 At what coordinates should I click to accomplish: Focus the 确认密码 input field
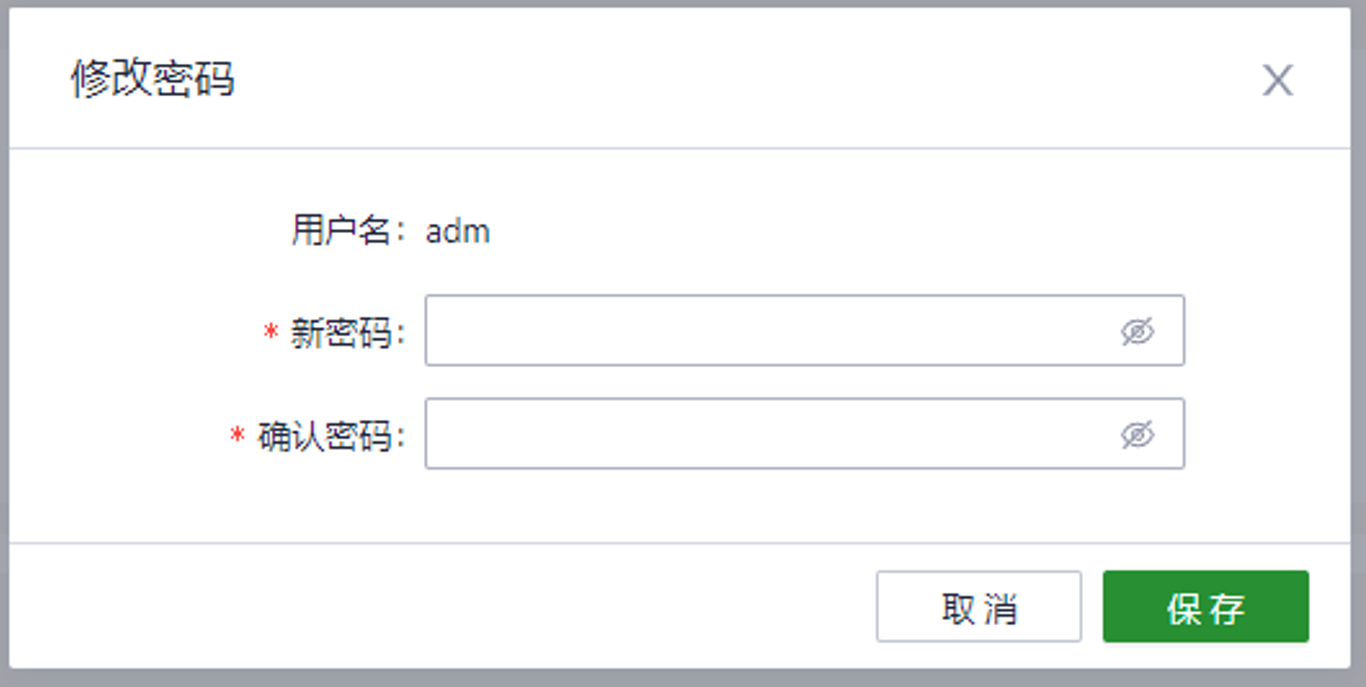(x=804, y=433)
